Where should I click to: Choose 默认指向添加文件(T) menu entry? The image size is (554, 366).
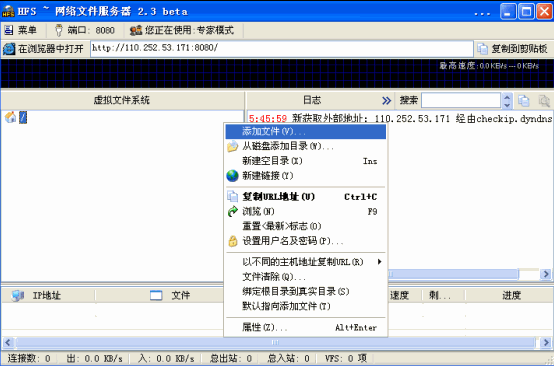[x=306, y=306]
